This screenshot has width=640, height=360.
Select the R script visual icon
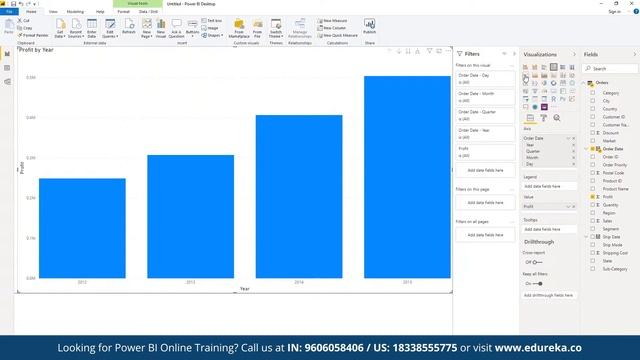click(553, 99)
